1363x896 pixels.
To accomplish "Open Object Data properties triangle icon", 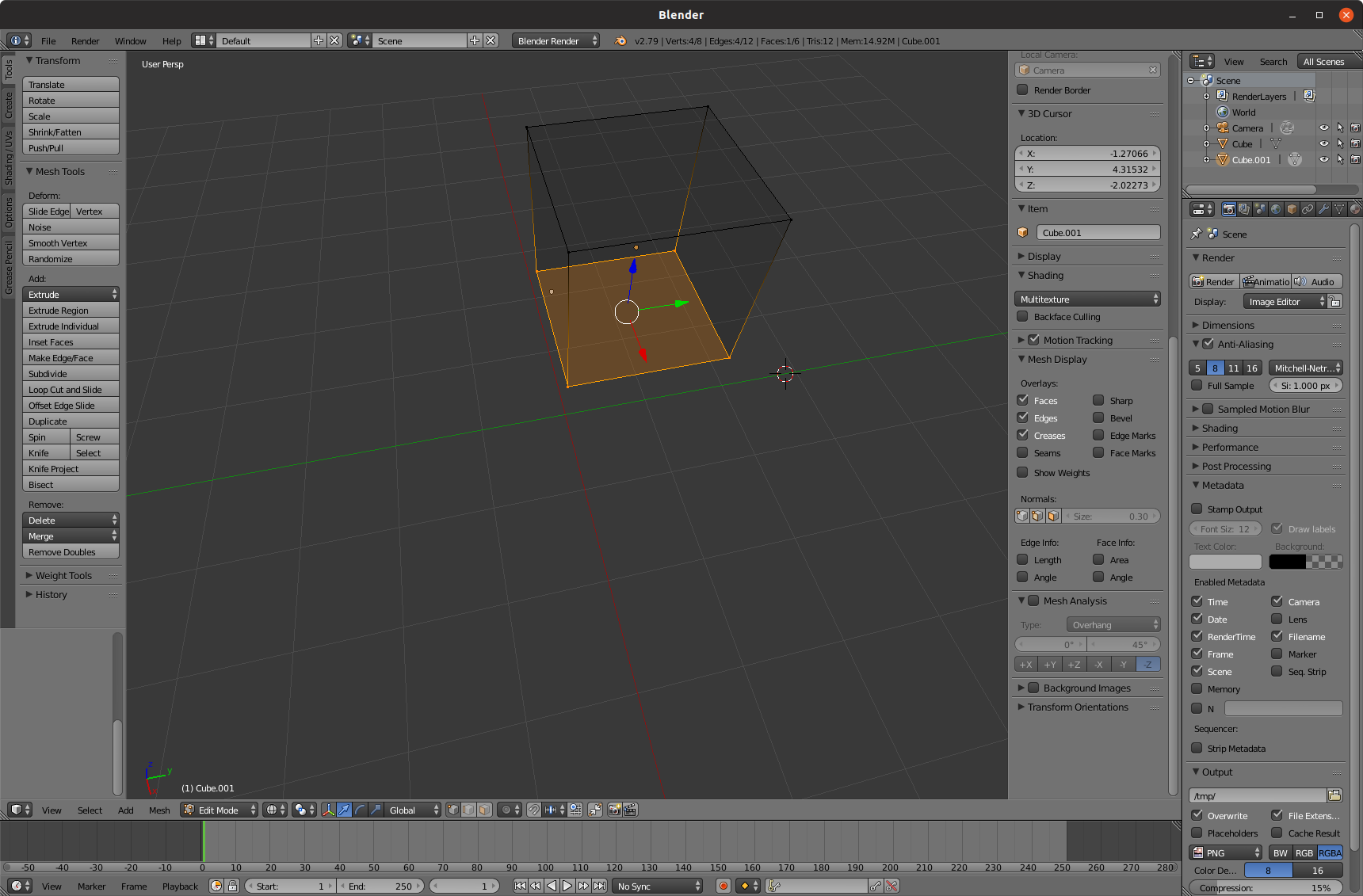I will (1340, 208).
